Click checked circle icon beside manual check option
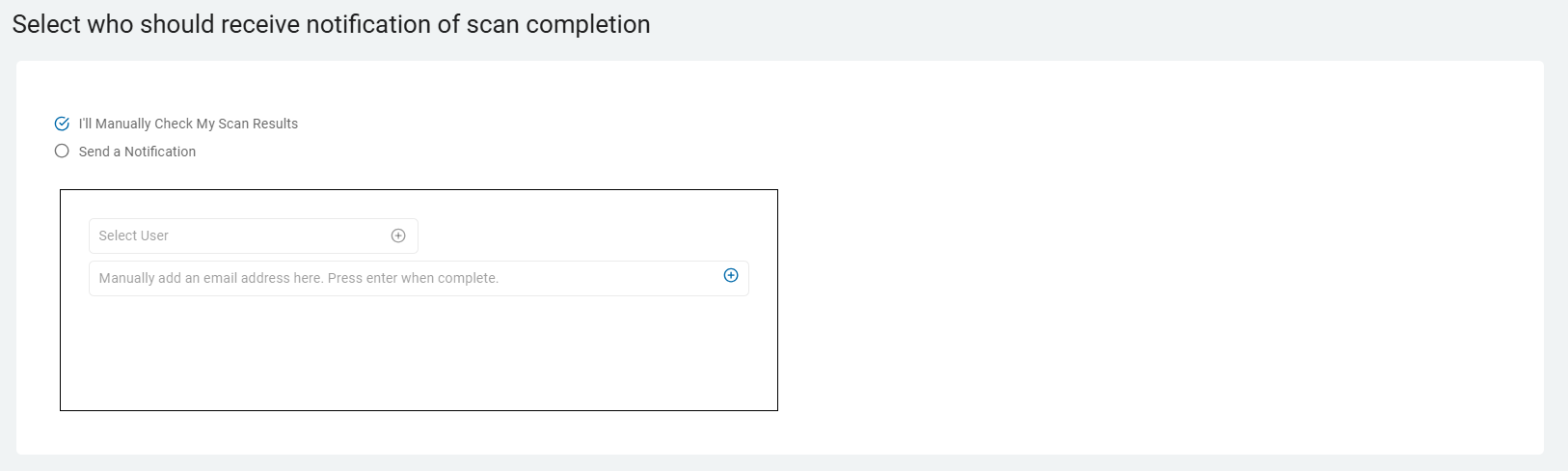The image size is (1568, 471). pos(62,124)
